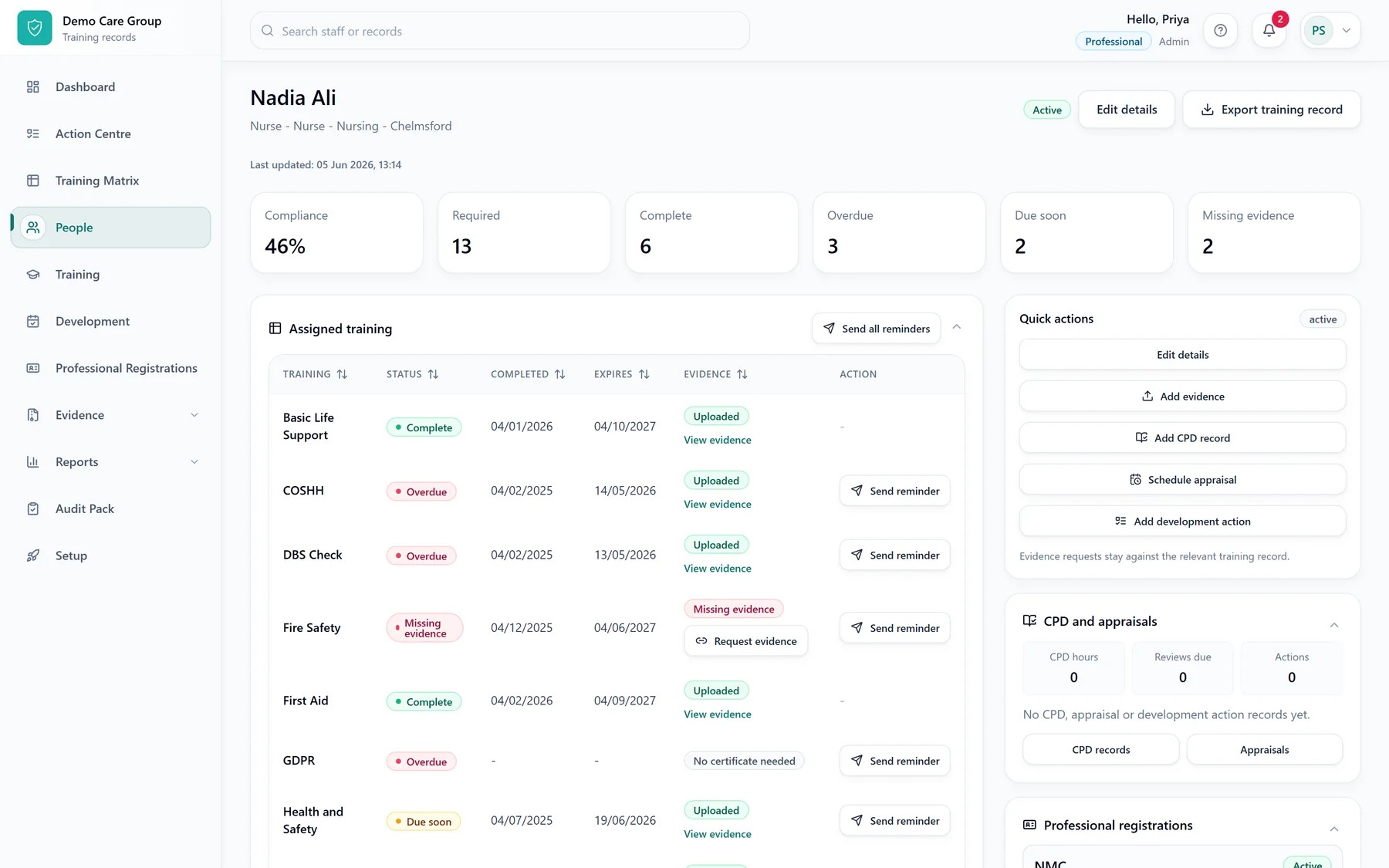Collapse the Professional registrations panel
Viewport: 1389px width, 868px height.
coord(1334,829)
